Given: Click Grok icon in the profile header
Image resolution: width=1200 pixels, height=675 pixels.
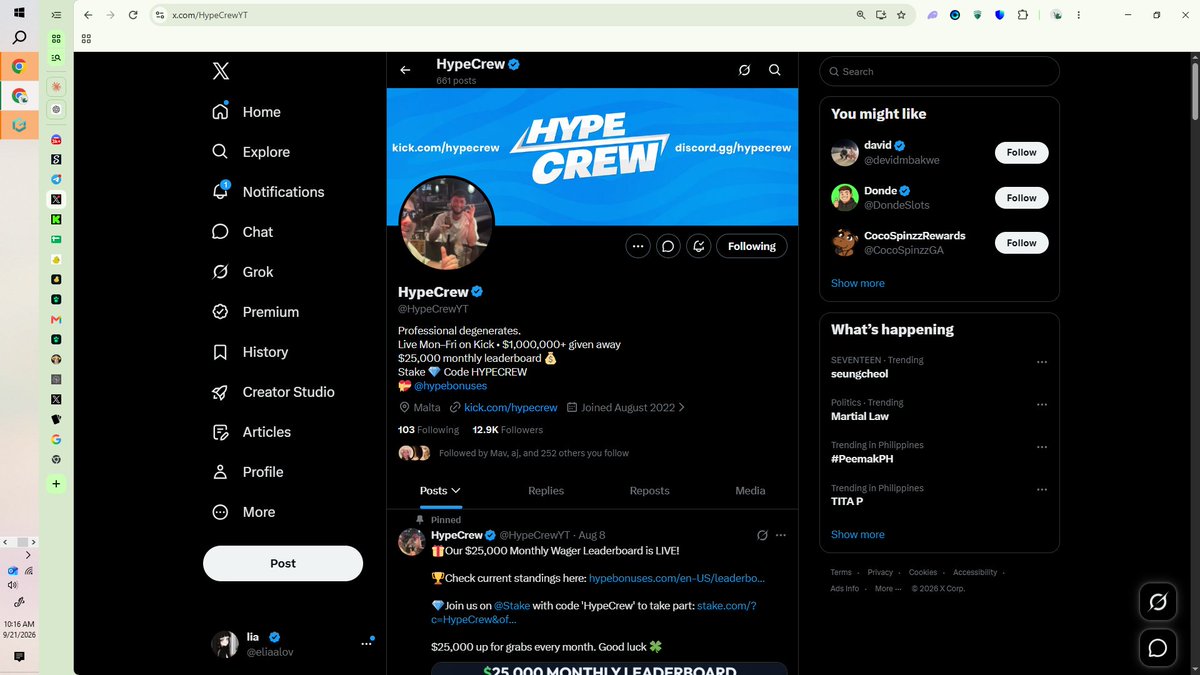Looking at the screenshot, I should point(744,70).
